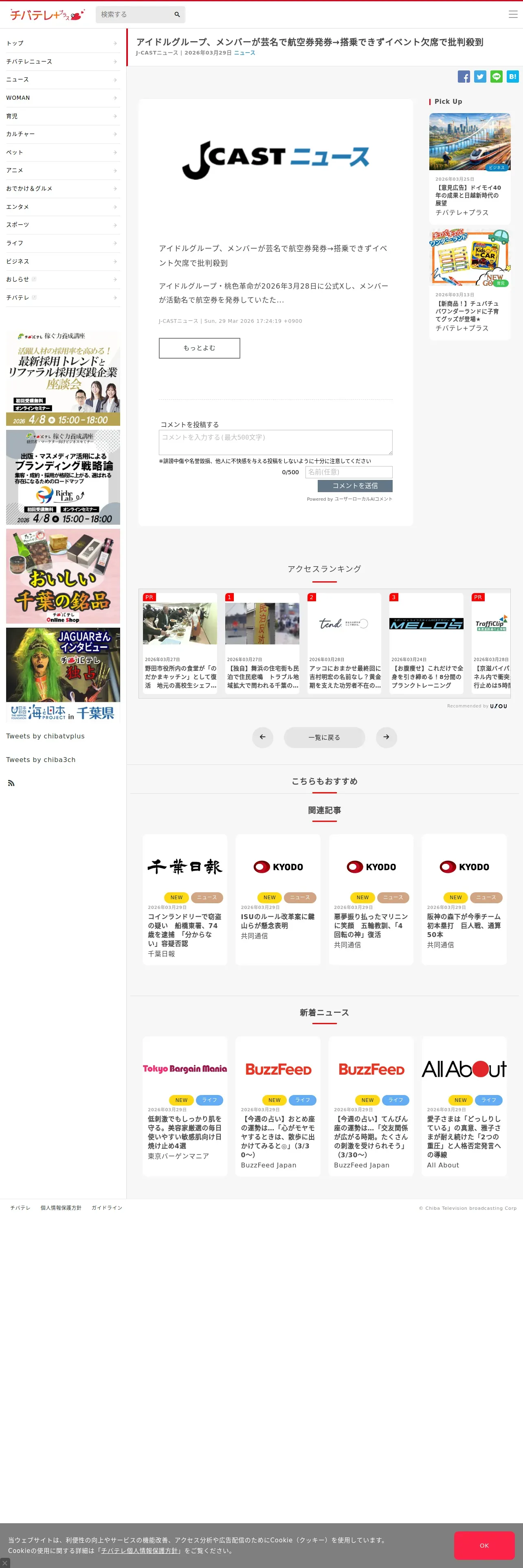This screenshot has width=523, height=1568.
Task: Expand おでかけ＆グルメ menu chevron
Action: [115, 189]
